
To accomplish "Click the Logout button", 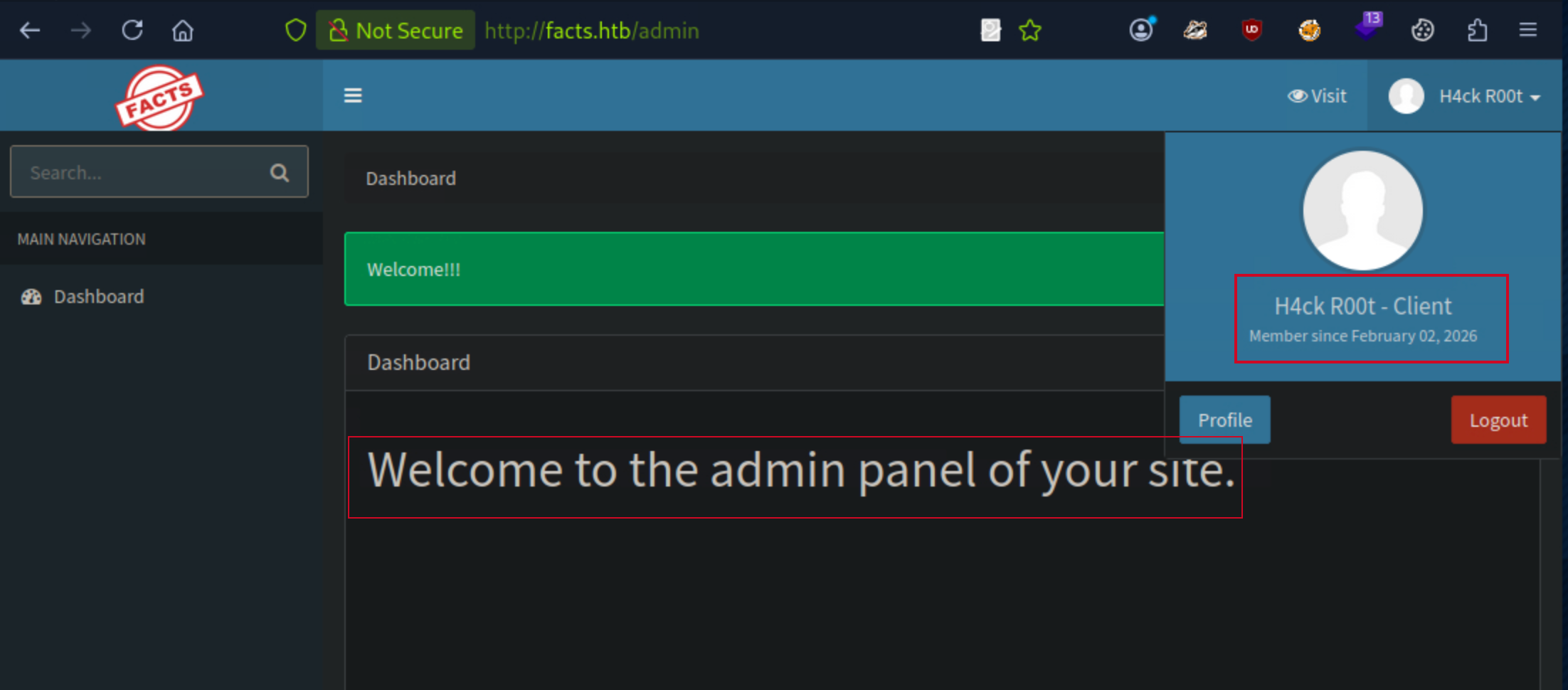I will [1498, 420].
